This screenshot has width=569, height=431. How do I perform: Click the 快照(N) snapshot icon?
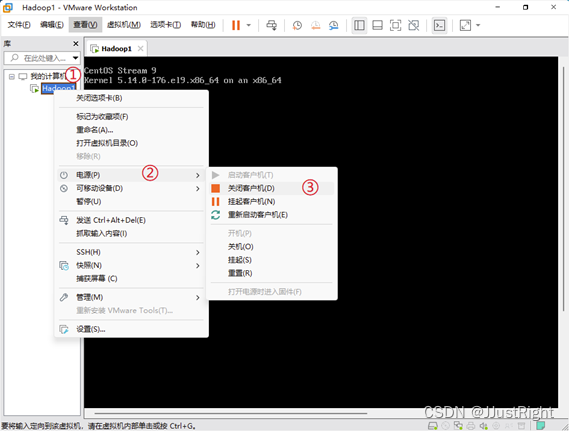pyautogui.click(x=64, y=266)
